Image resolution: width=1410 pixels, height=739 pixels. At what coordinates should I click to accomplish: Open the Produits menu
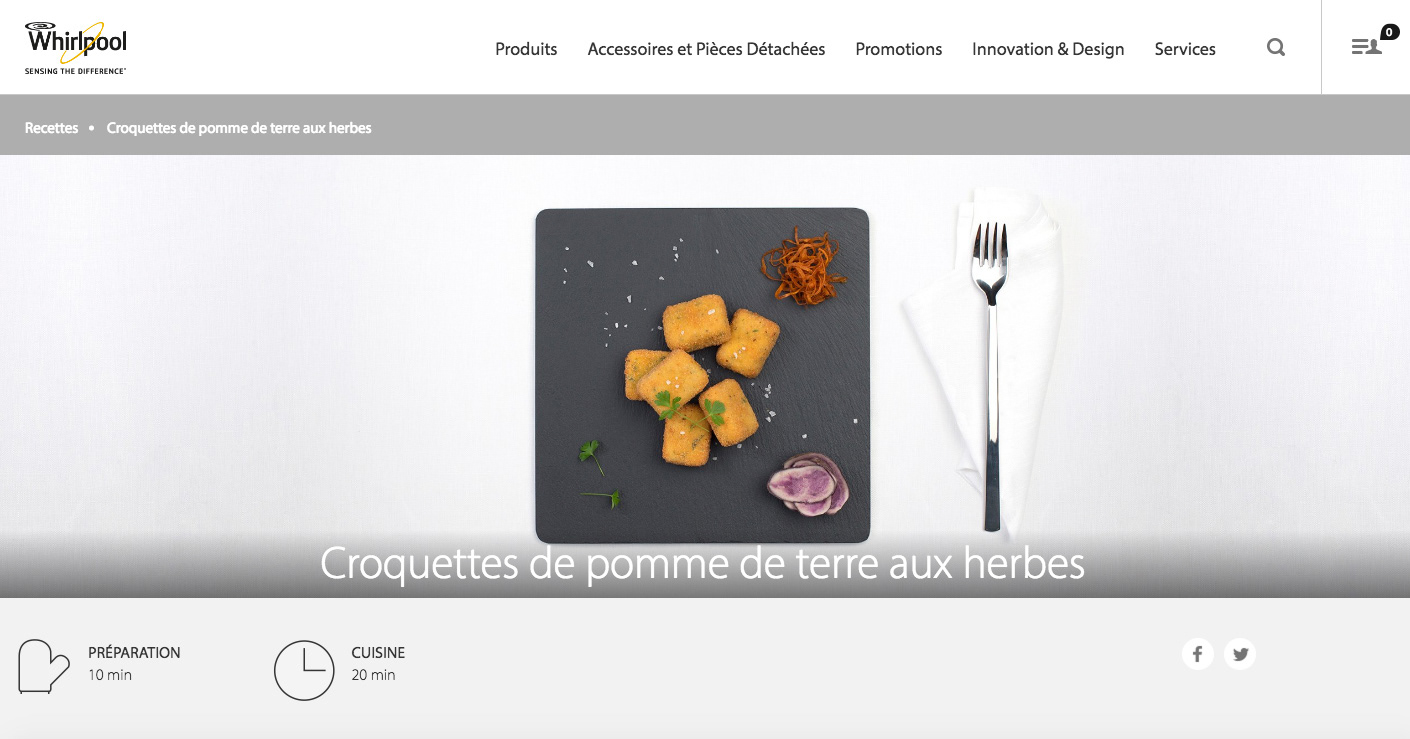526,49
